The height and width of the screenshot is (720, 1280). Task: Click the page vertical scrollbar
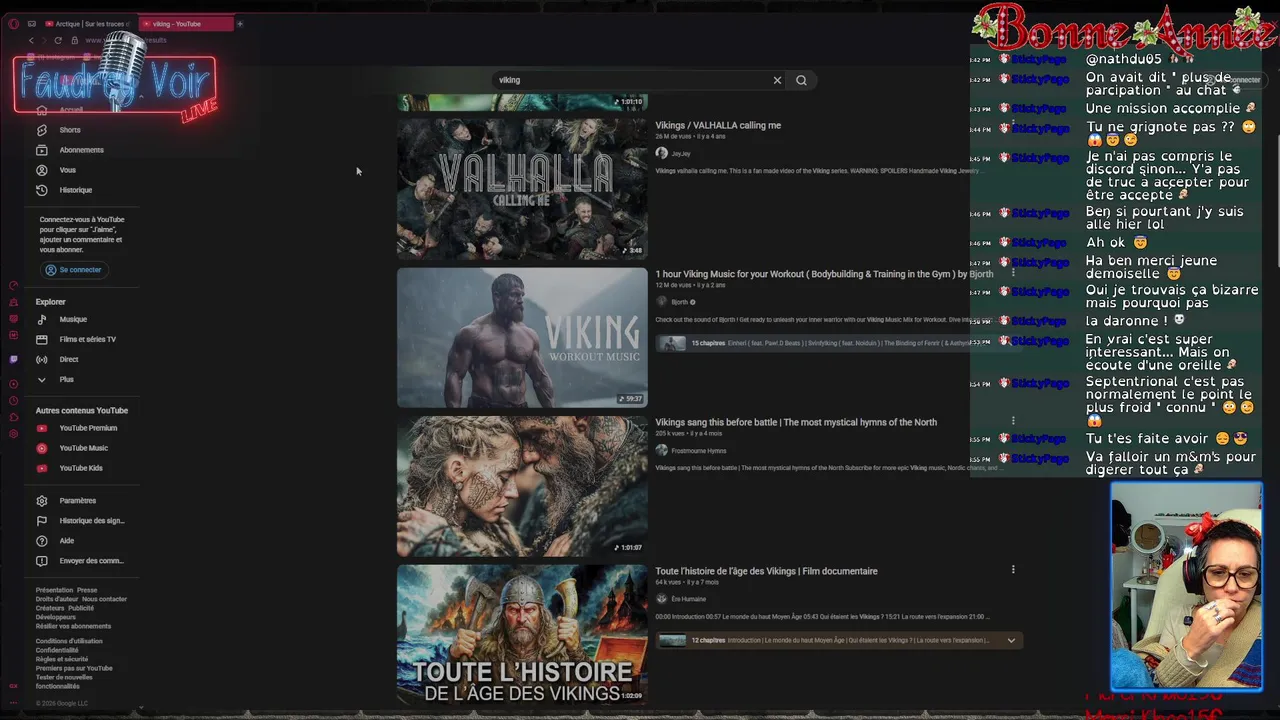[1276, 200]
